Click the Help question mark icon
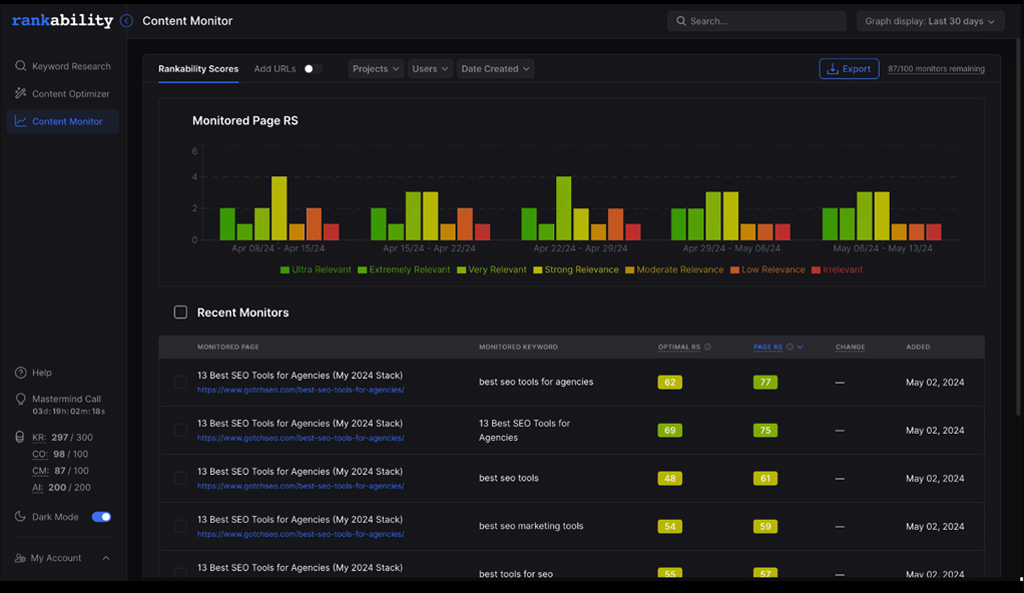This screenshot has width=1024, height=593. (x=21, y=373)
